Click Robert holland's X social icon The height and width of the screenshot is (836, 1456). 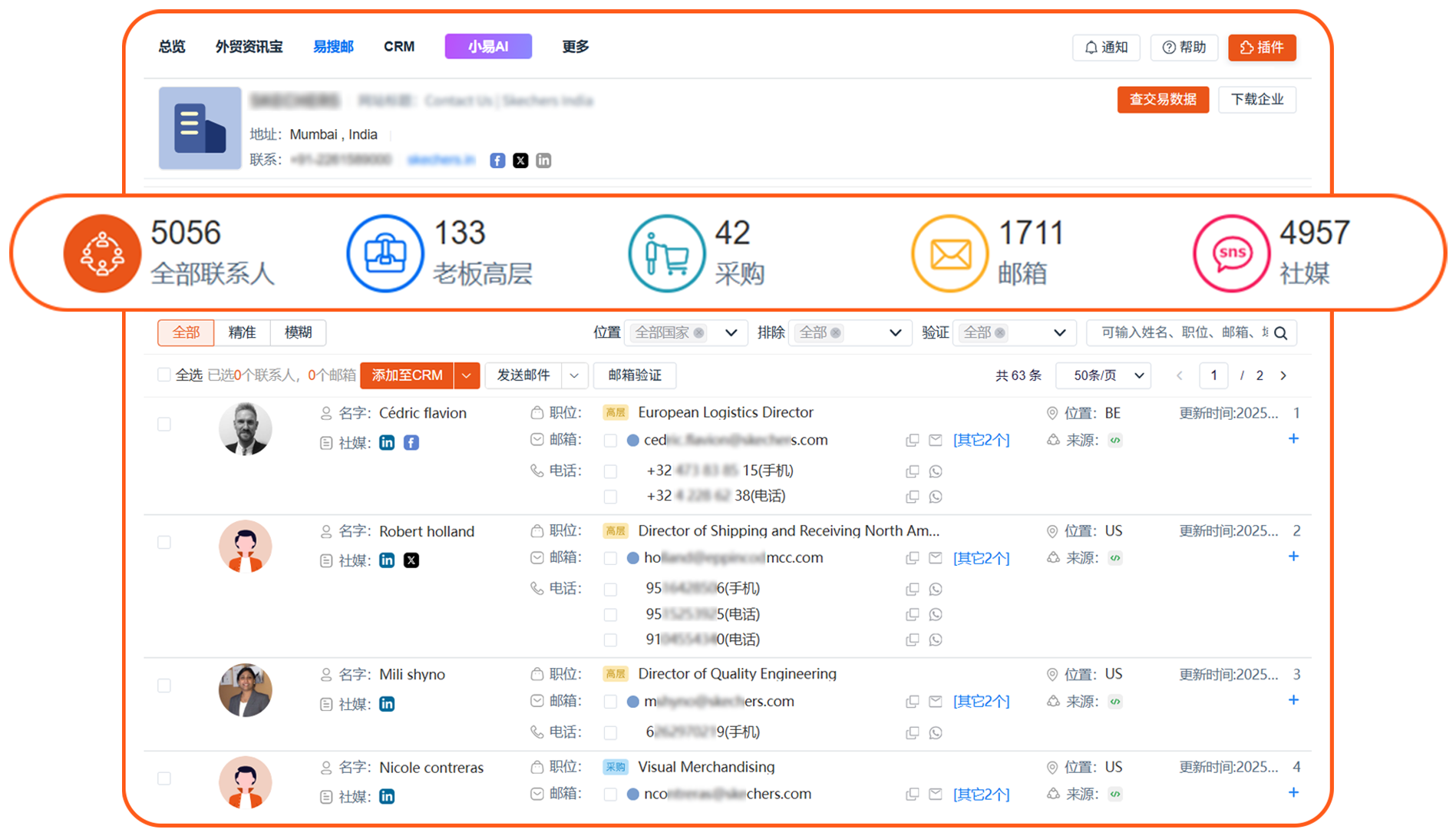pyautogui.click(x=411, y=560)
